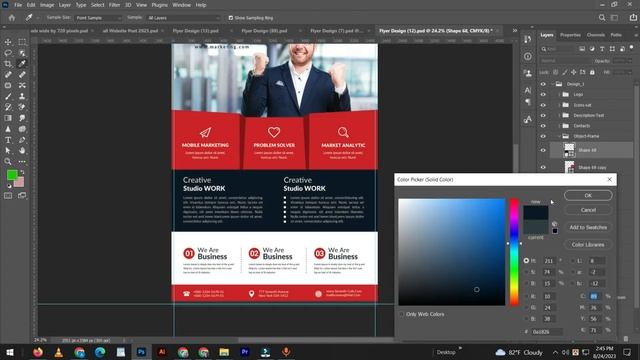Viewport: 640px width, 360px height.
Task: Switch to the Properties panel tab
Action: tap(570, 35)
